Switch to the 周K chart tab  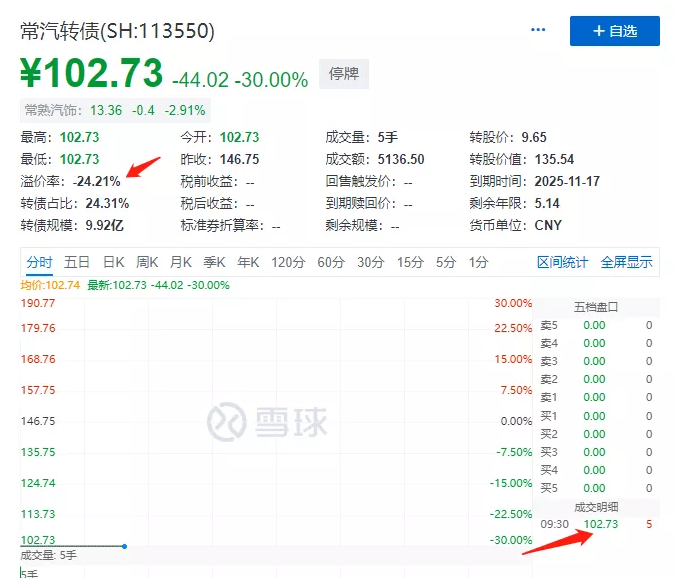pos(147,262)
